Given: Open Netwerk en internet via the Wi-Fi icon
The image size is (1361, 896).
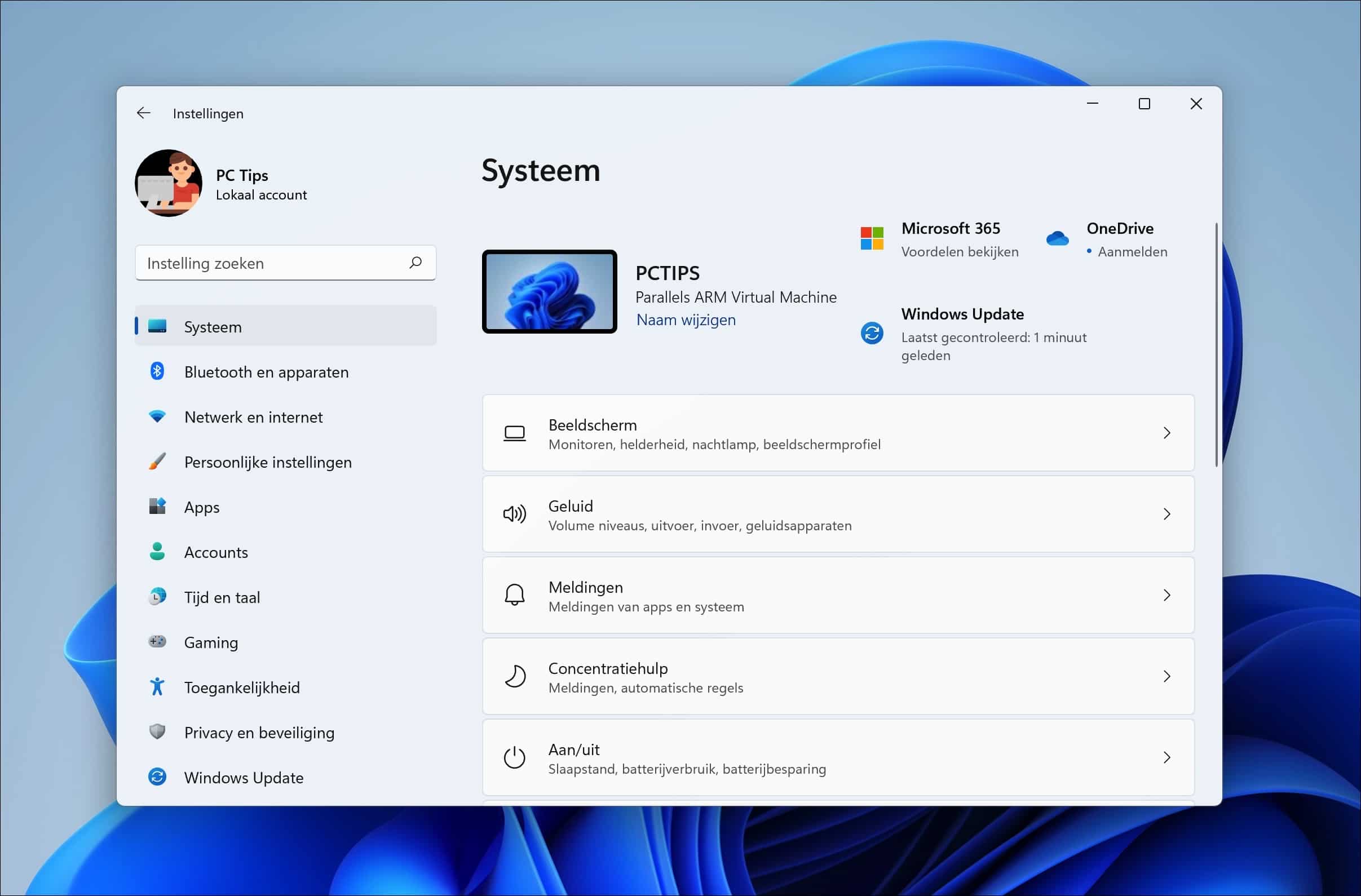Looking at the screenshot, I should click(157, 416).
